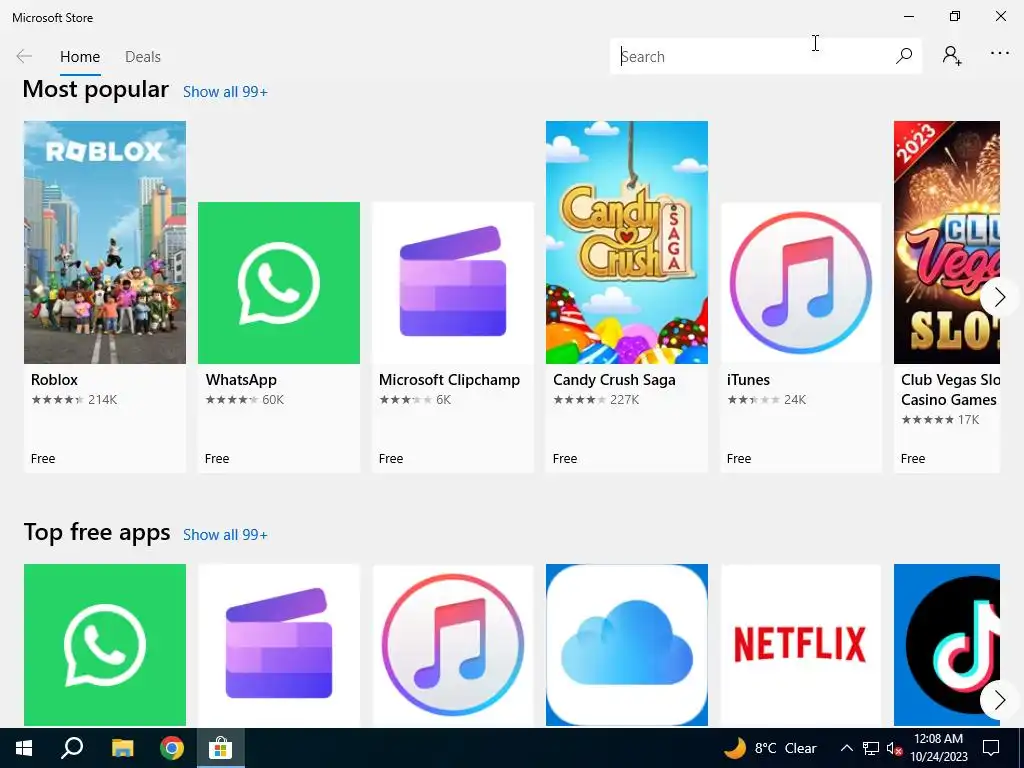Go back with the arrow icon
Screen dimensions: 1024x768
24,56
